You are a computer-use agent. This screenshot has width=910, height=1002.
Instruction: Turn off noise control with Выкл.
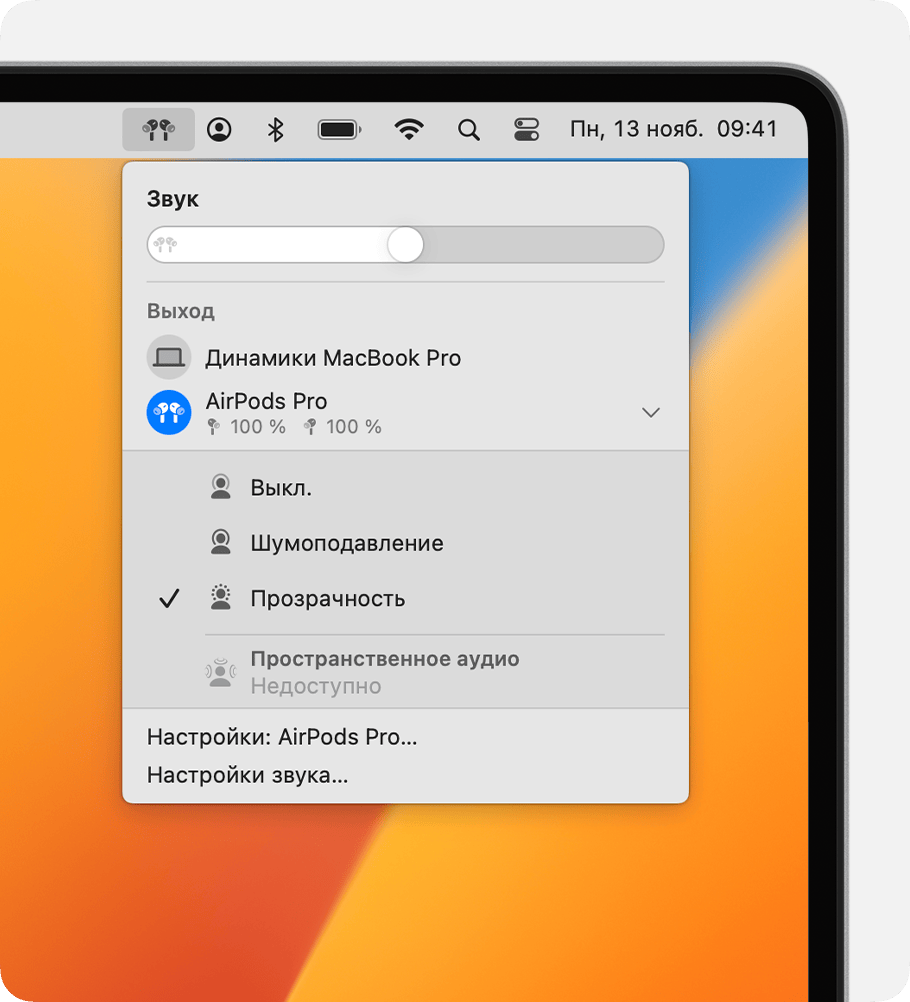[x=281, y=488]
